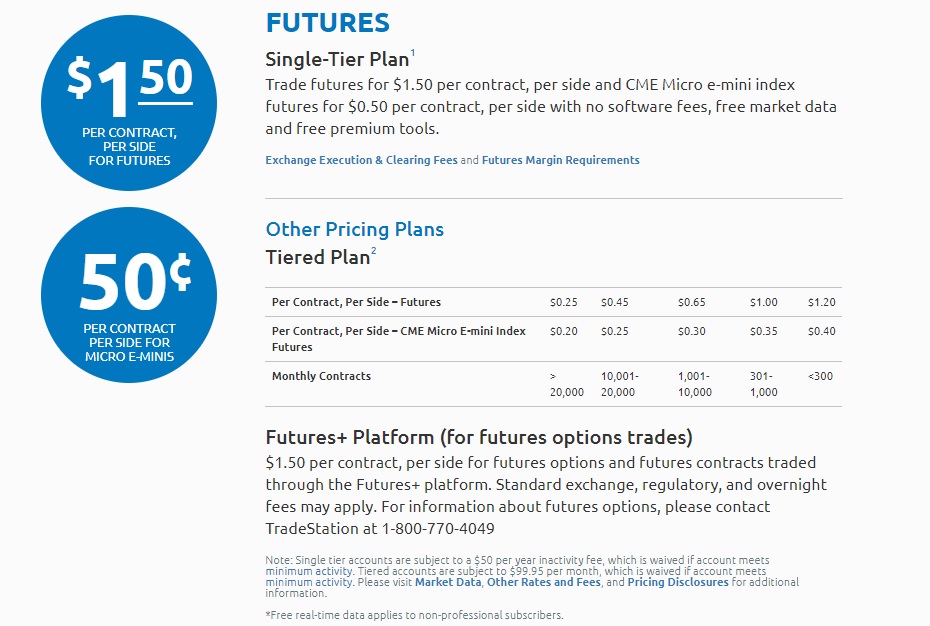Click the Market Data link
The width and height of the screenshot is (930, 626).
448,582
